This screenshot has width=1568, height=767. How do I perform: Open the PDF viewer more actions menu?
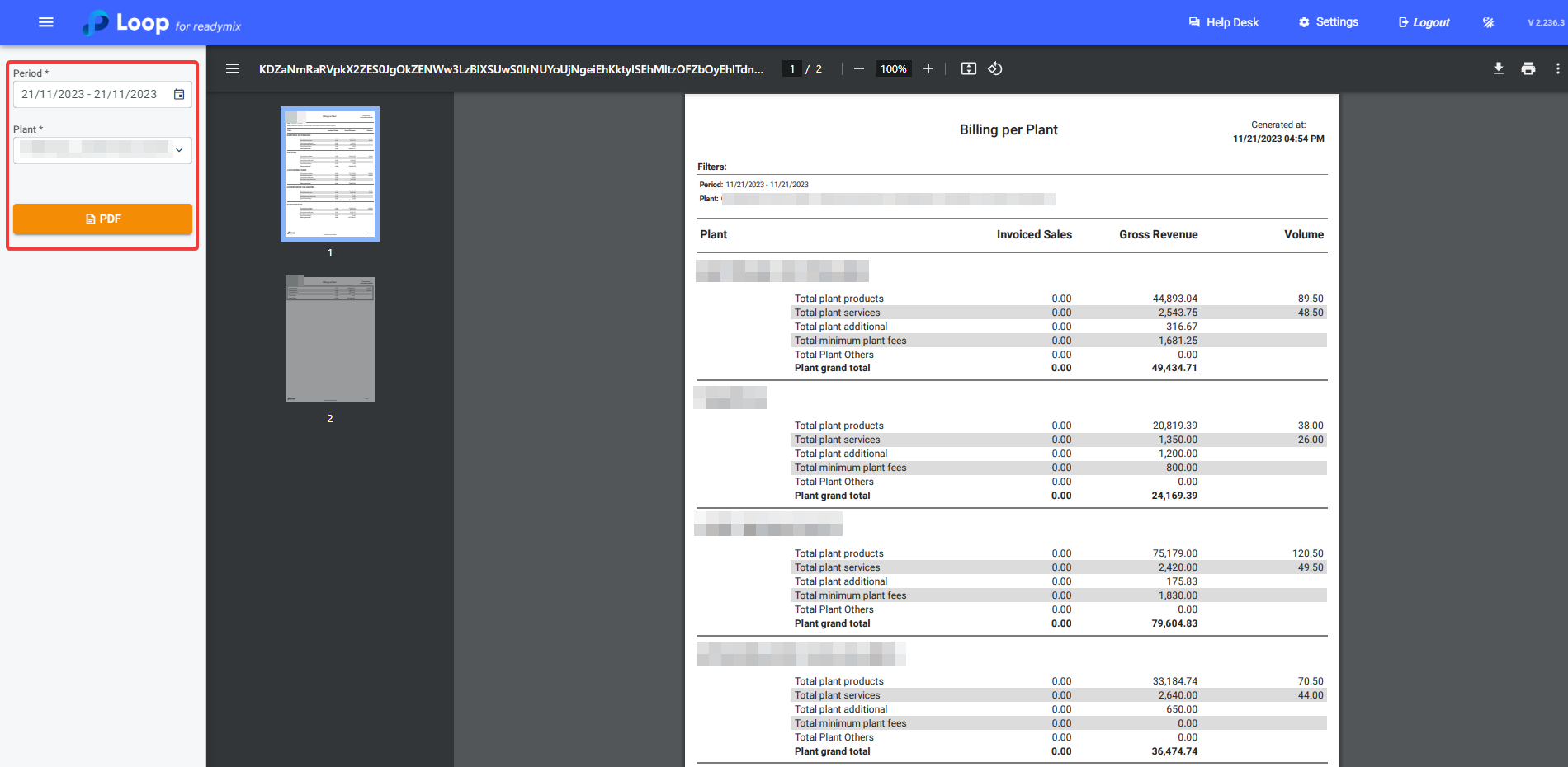tap(1557, 68)
